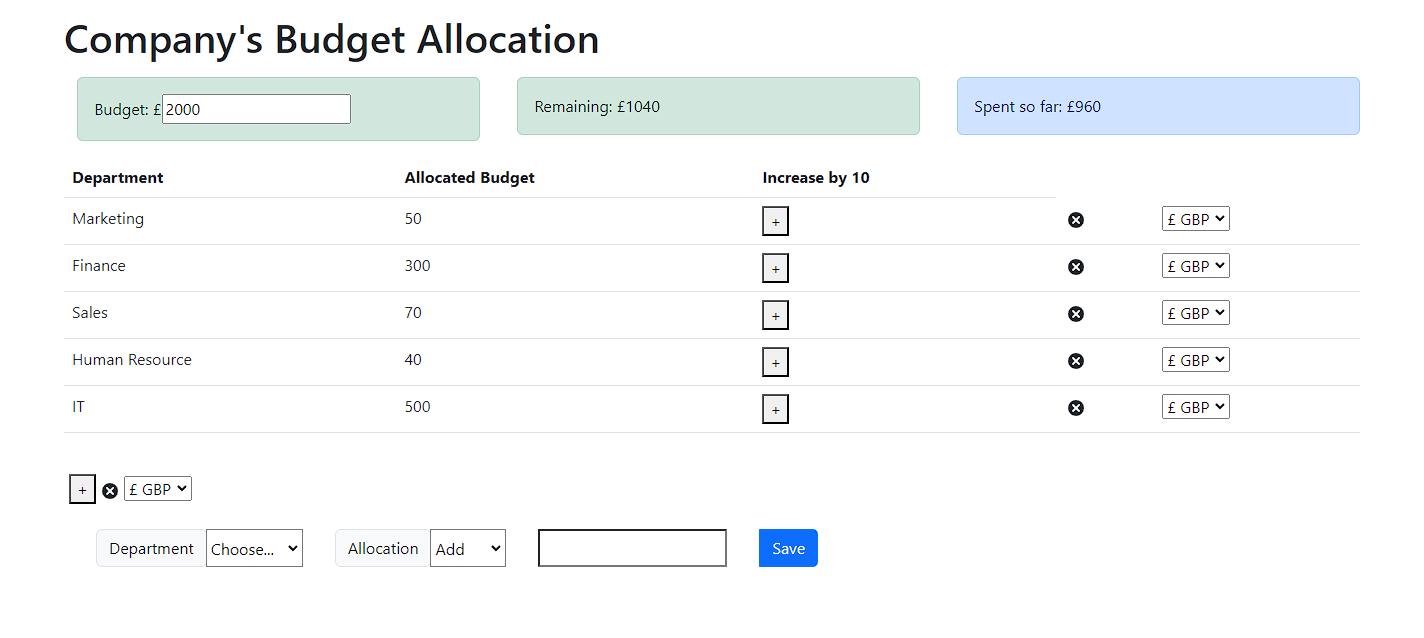This screenshot has width=1424, height=638.
Task: Open the Department Choose dropdown
Action: 254,548
